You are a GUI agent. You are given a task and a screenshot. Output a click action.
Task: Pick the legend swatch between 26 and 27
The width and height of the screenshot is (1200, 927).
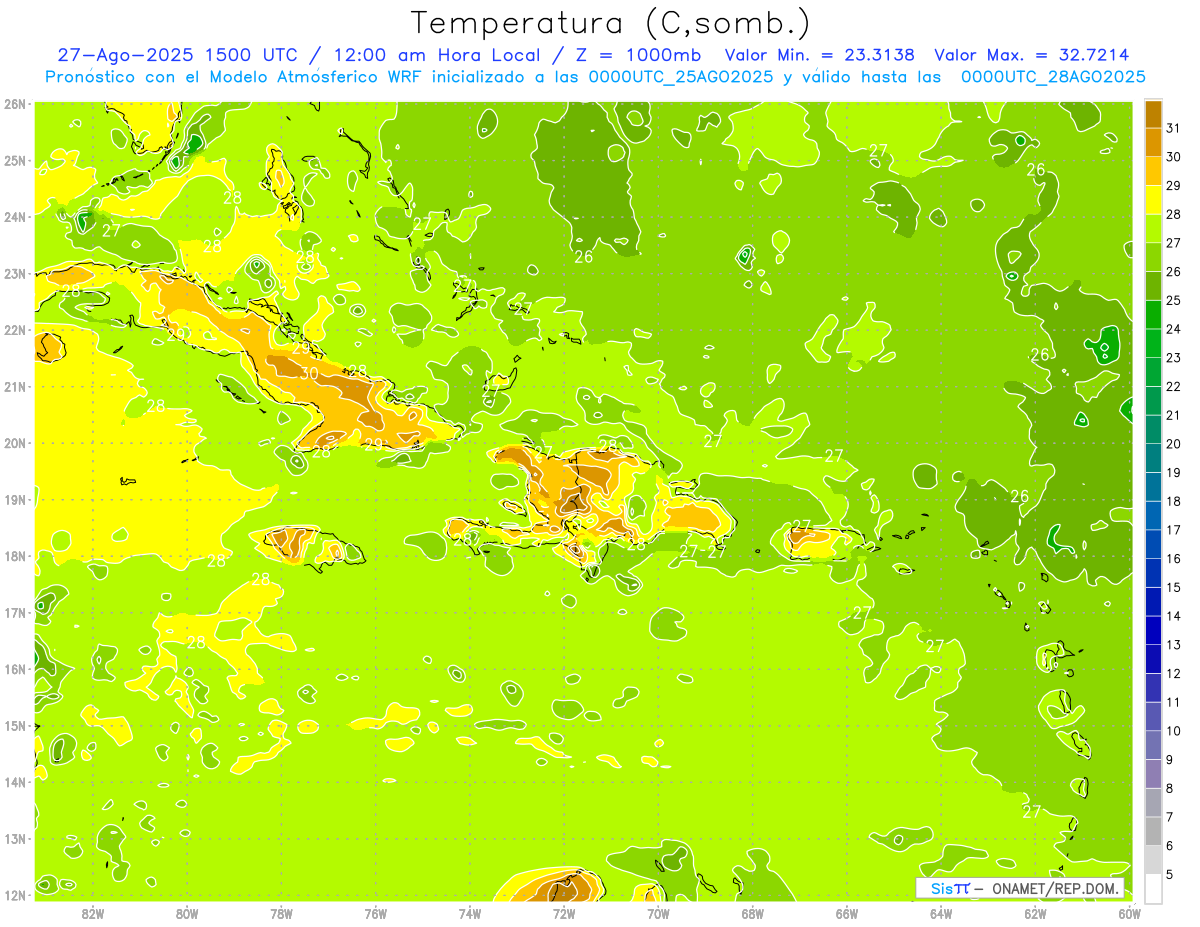coord(1153,257)
